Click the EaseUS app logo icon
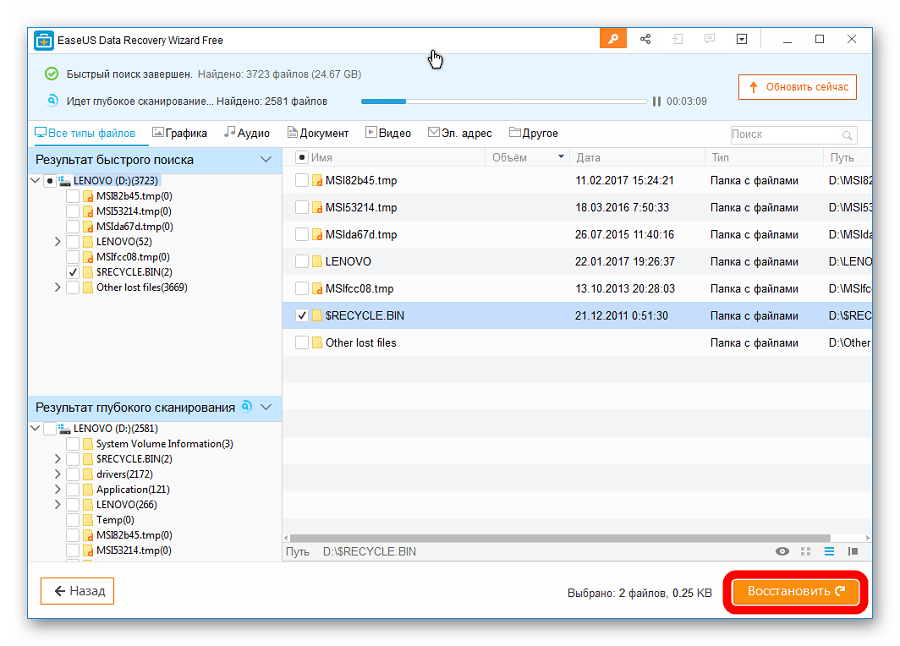The image size is (900, 646). [x=44, y=41]
